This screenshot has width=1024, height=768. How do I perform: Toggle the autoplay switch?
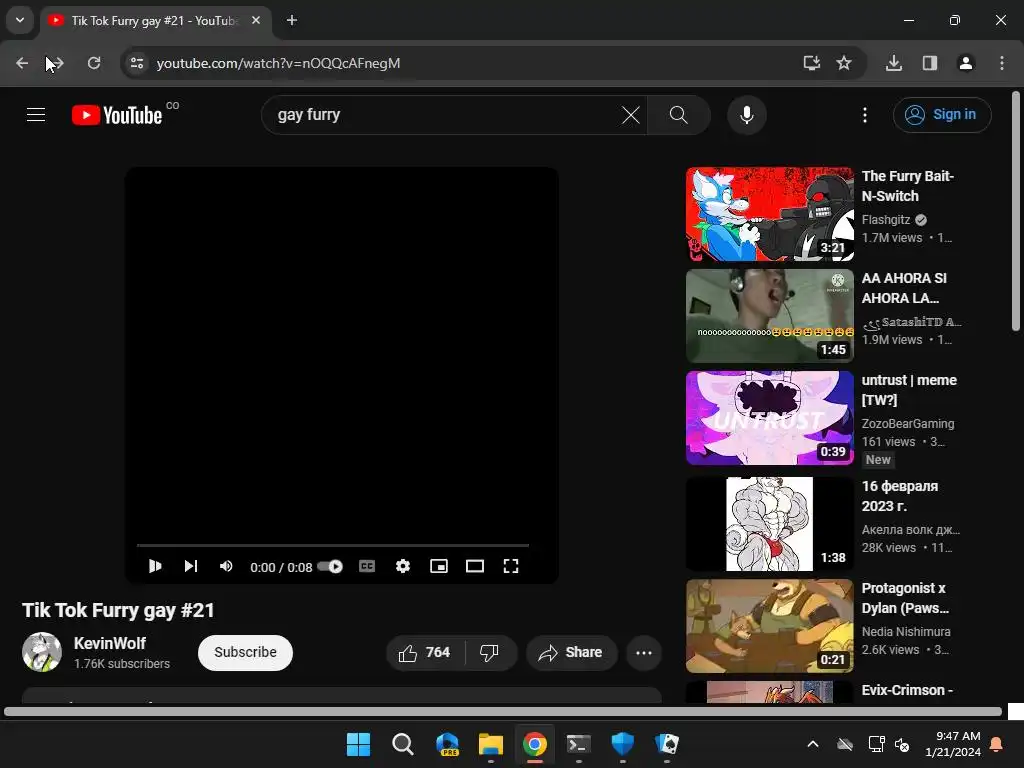tap(330, 566)
